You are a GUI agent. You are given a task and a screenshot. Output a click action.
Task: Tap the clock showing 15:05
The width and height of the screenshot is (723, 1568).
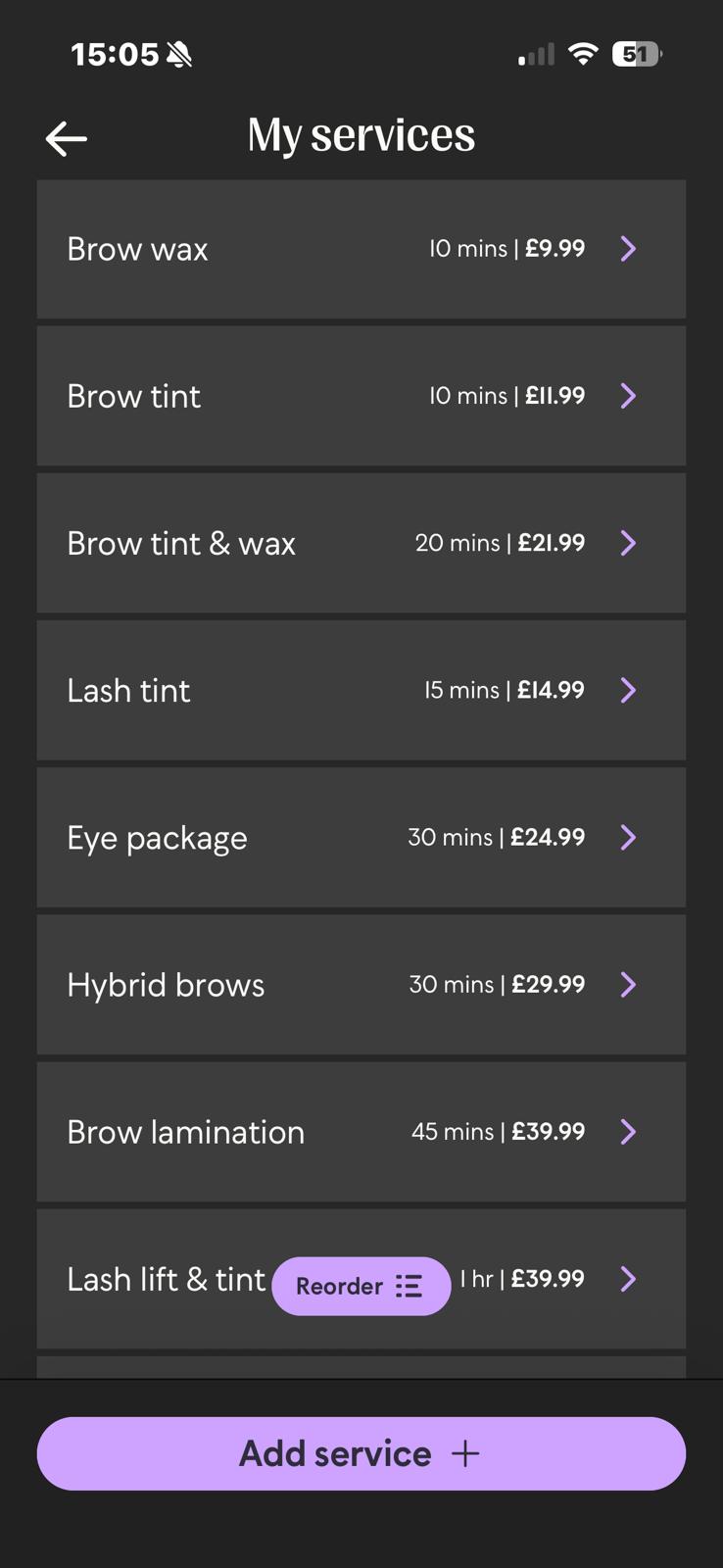point(114,54)
